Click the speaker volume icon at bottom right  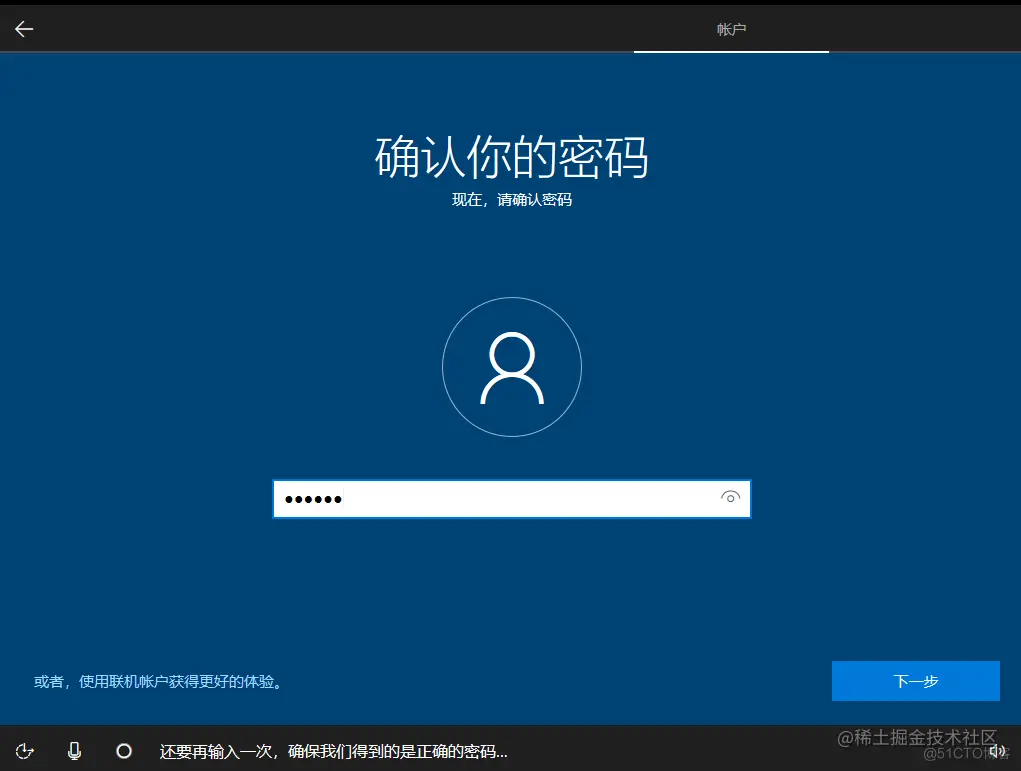(x=997, y=750)
